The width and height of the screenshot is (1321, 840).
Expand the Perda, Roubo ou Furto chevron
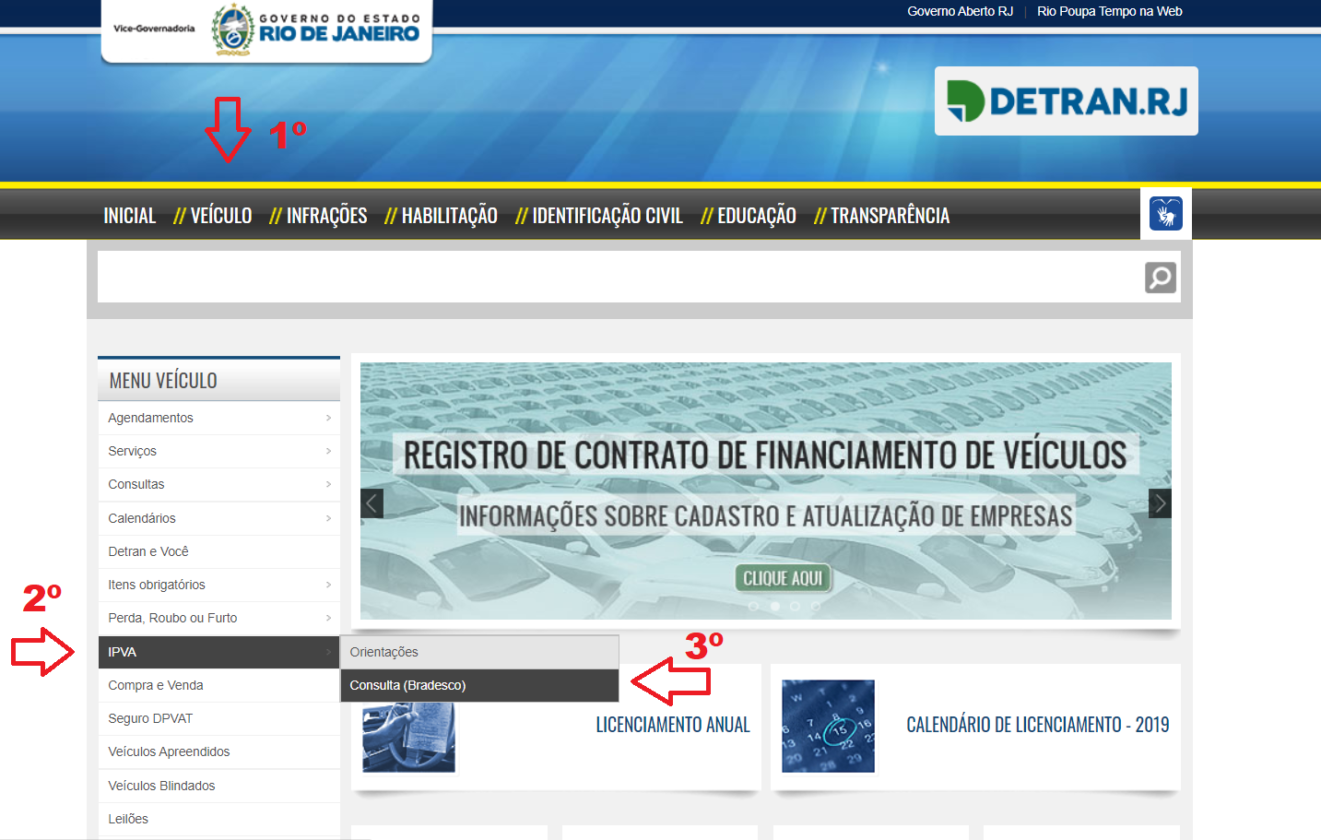328,618
